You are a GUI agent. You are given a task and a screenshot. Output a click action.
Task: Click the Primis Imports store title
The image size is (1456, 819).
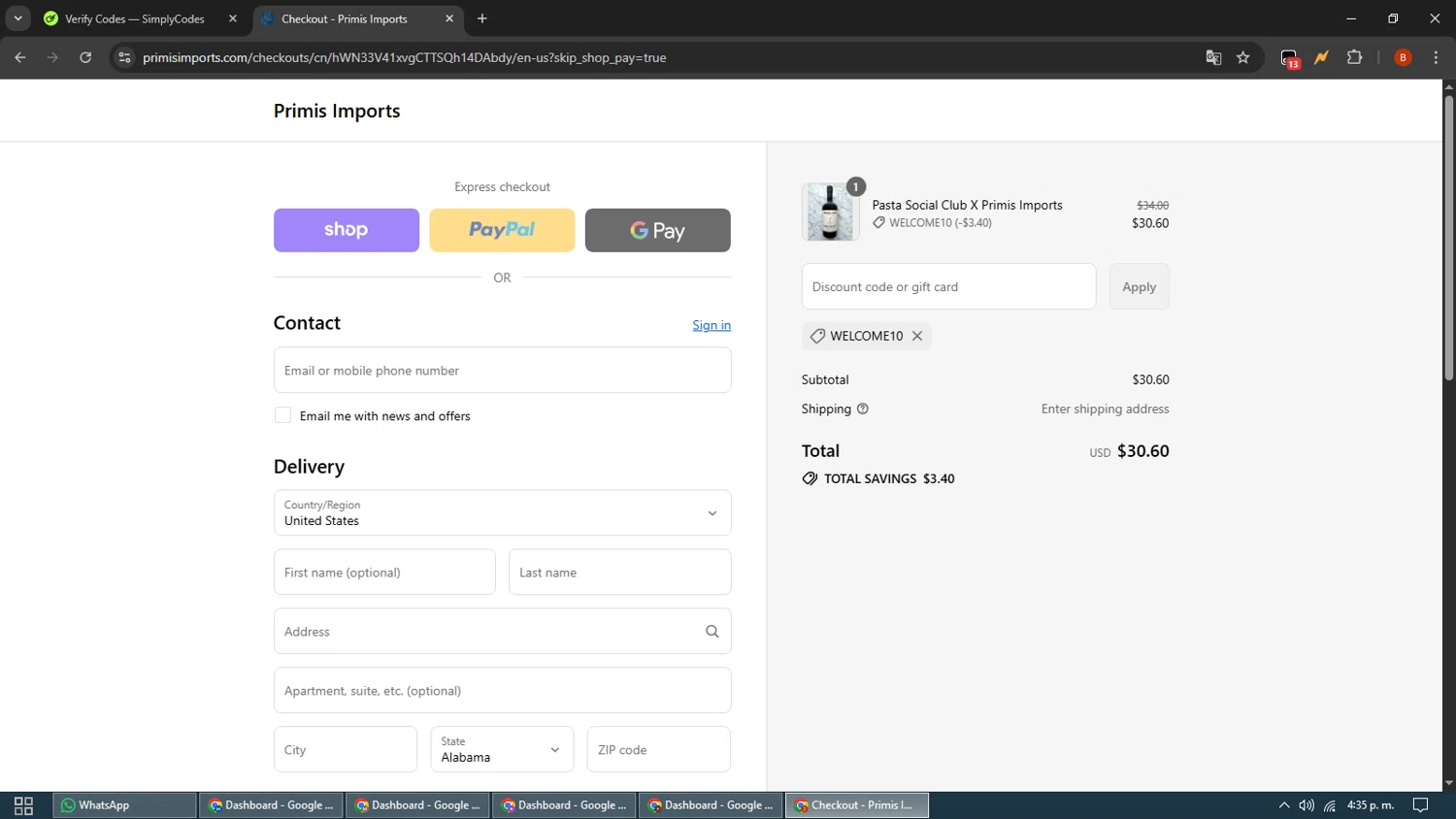tap(337, 111)
